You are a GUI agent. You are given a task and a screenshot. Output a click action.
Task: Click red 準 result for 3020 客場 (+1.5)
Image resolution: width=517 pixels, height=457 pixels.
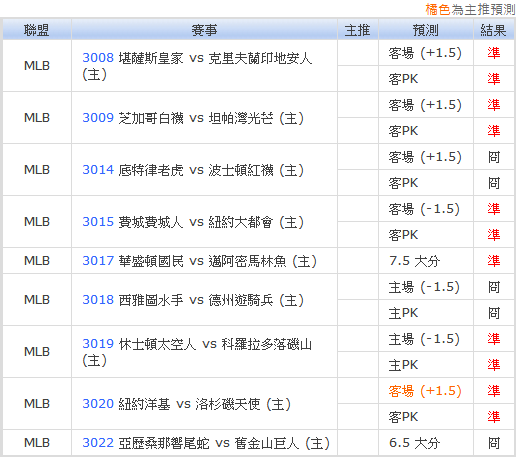tap(494, 391)
